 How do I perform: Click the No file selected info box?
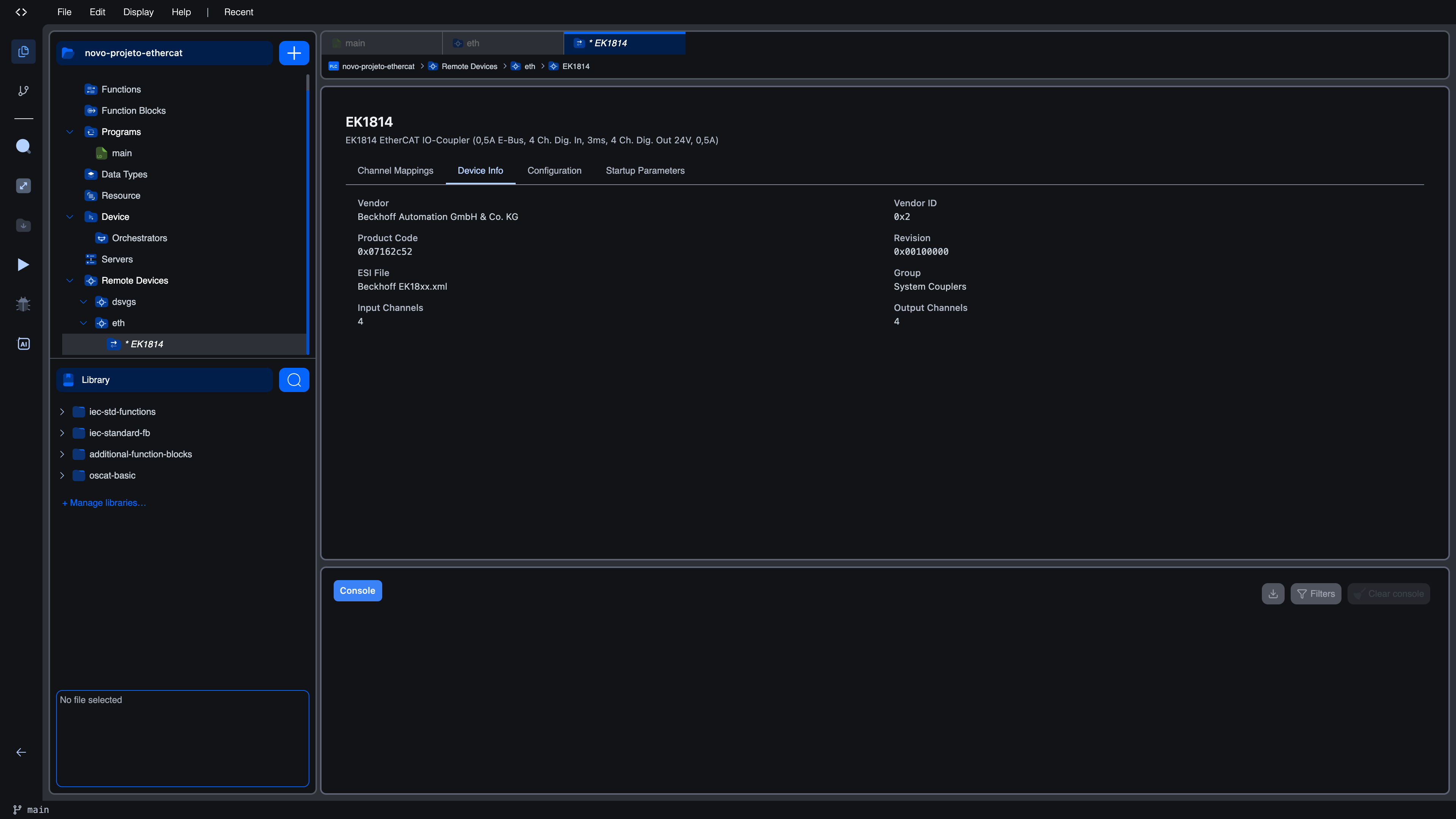click(x=182, y=738)
